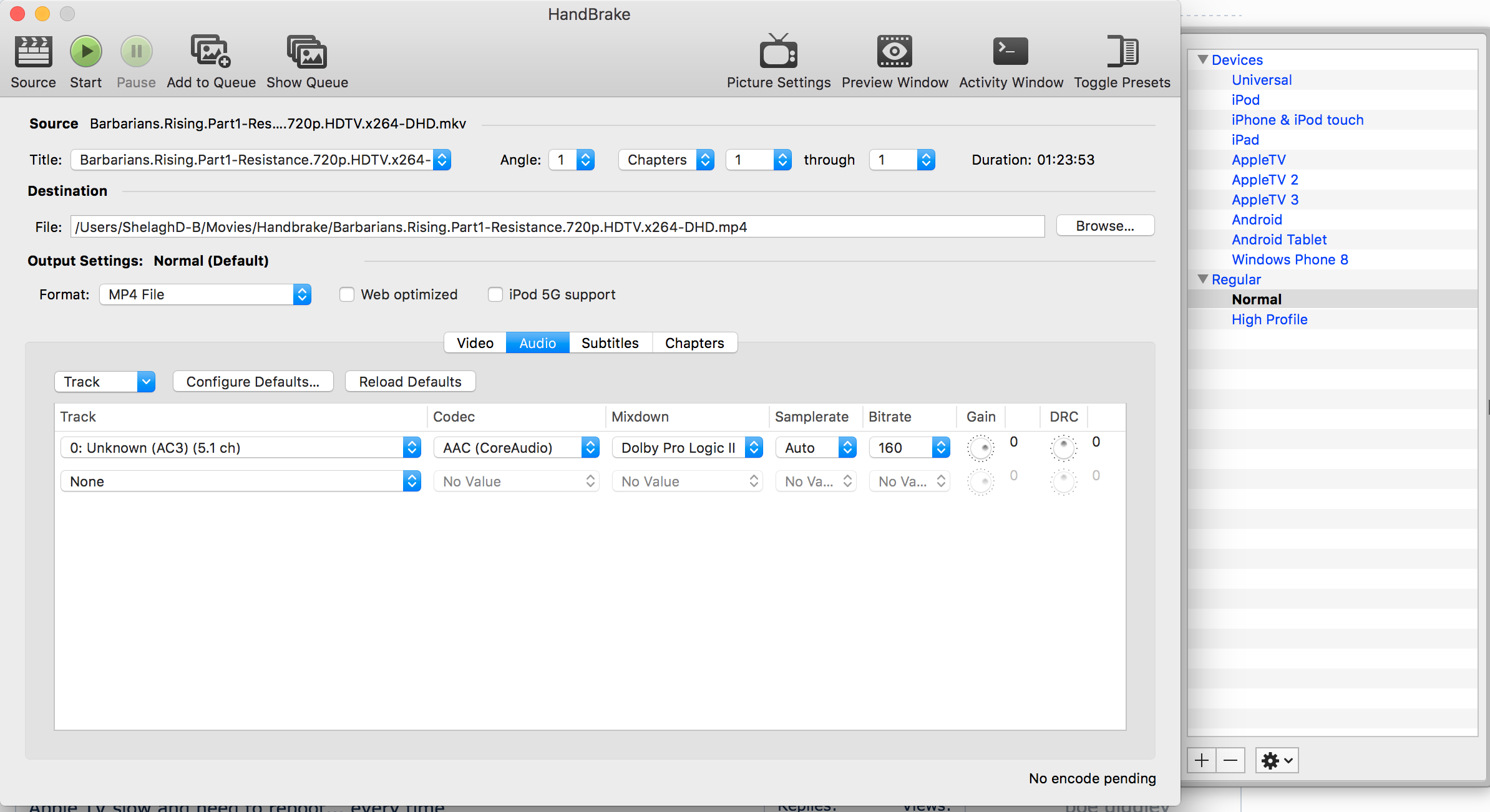Click the first track's Gain knob
Screen dimensions: 1490x812
980,448
